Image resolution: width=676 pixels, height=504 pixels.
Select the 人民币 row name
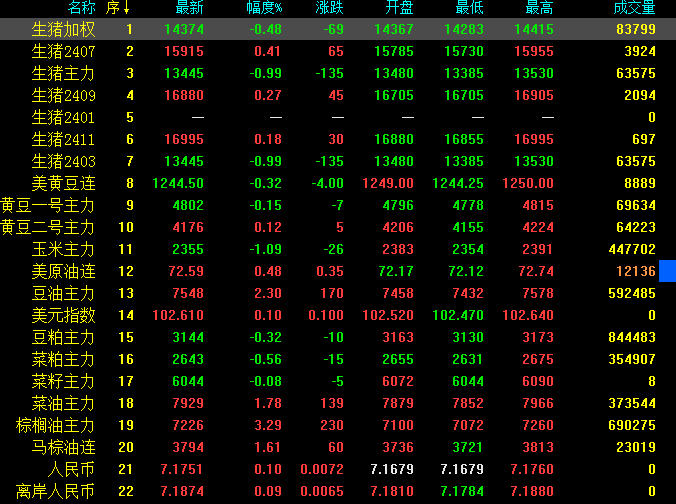(72, 469)
